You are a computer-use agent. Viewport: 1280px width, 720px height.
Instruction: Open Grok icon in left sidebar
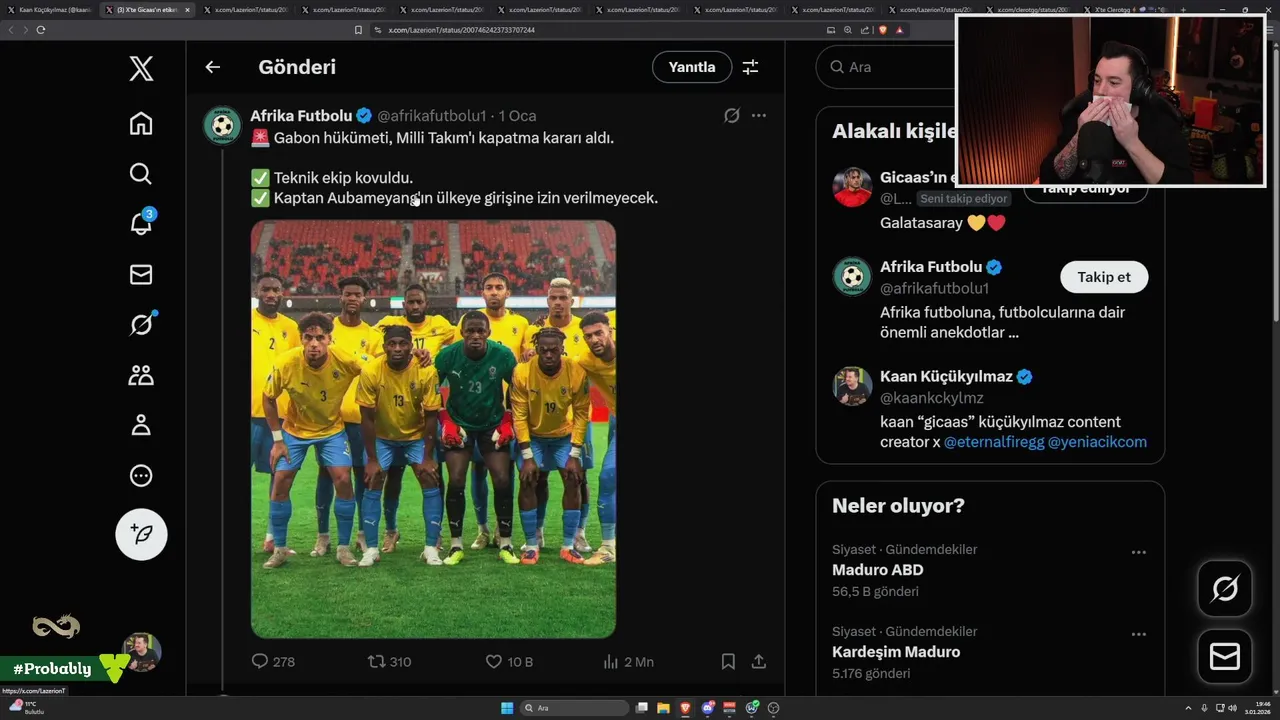point(141,324)
